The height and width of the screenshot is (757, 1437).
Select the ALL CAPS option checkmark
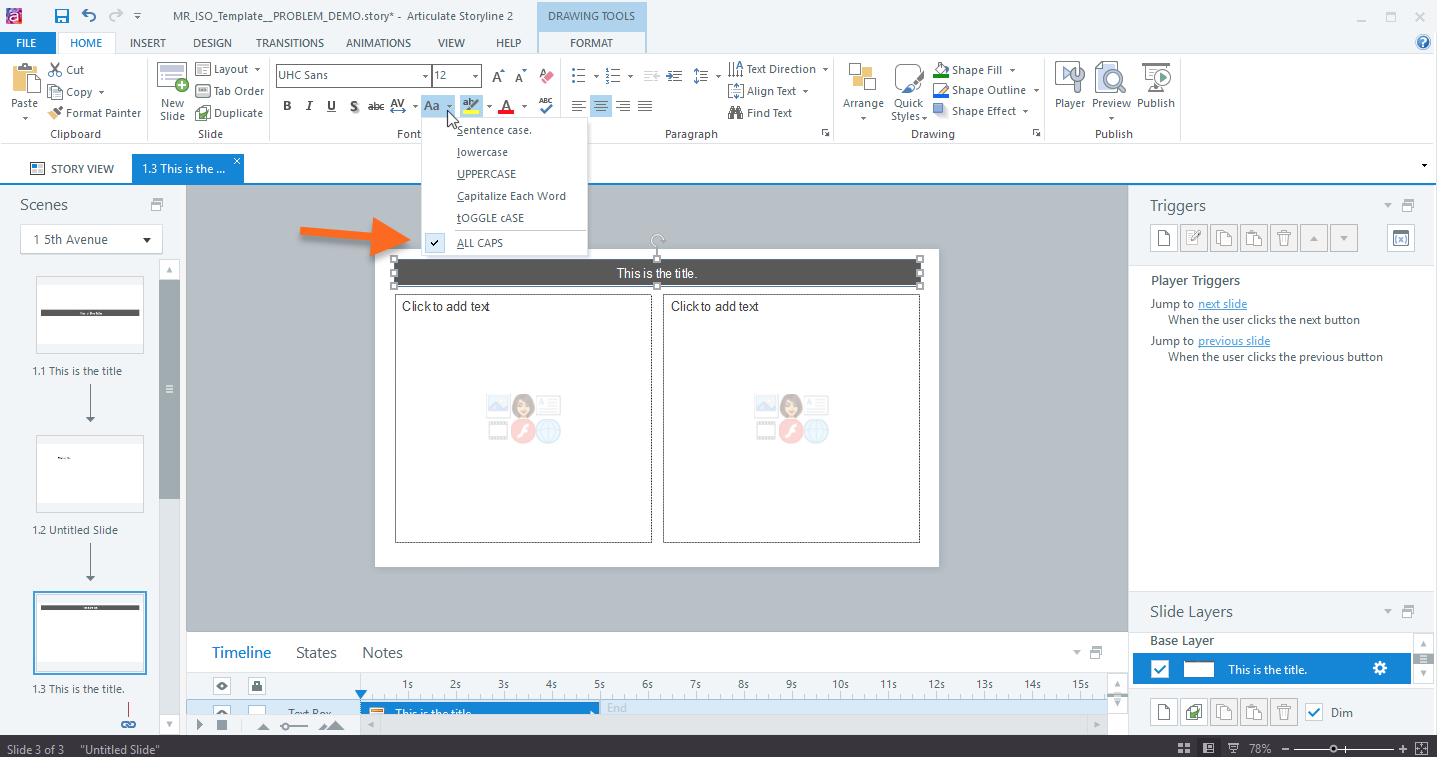[x=434, y=242]
